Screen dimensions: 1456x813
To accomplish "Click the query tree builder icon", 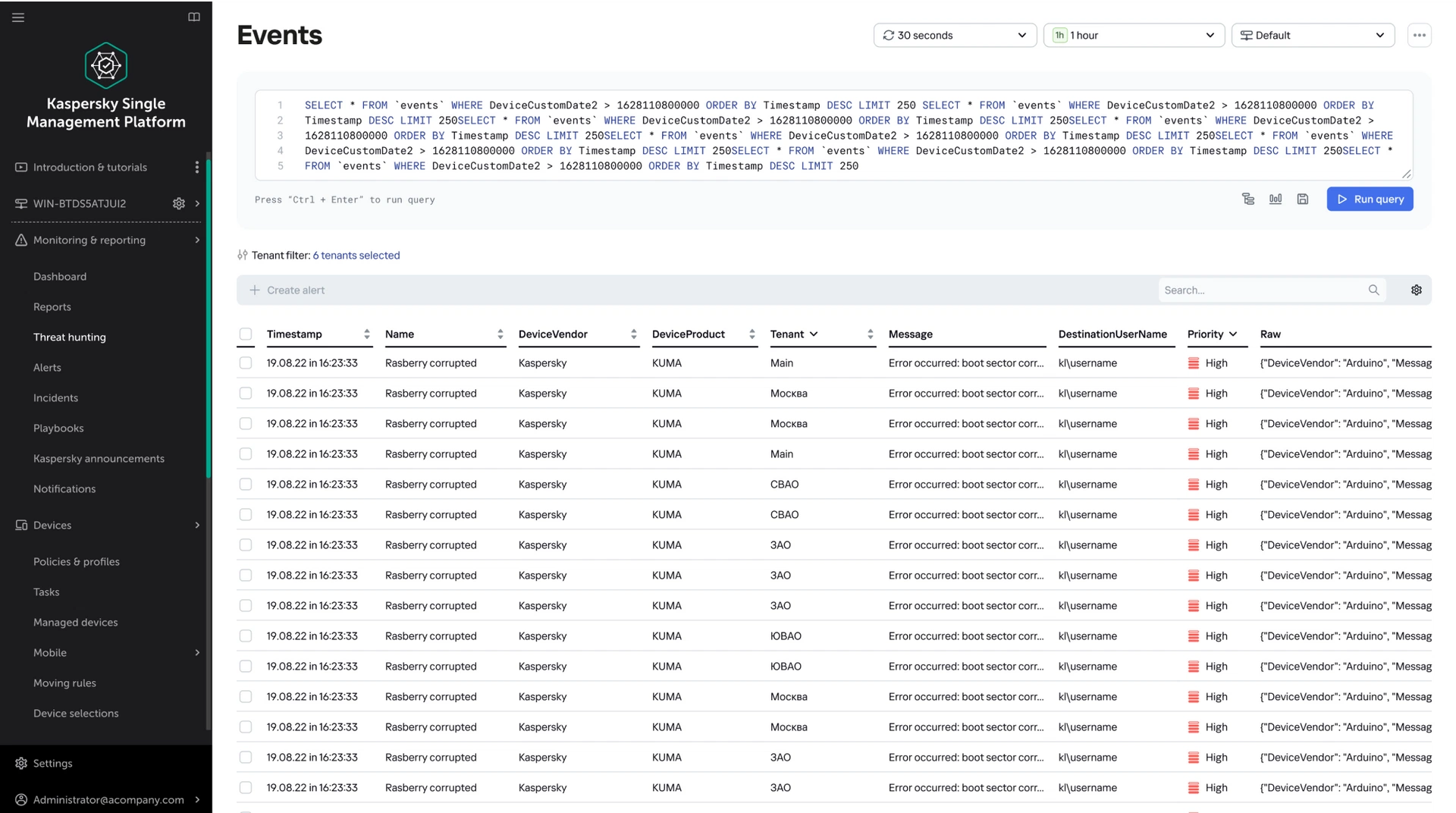I will point(1248,199).
